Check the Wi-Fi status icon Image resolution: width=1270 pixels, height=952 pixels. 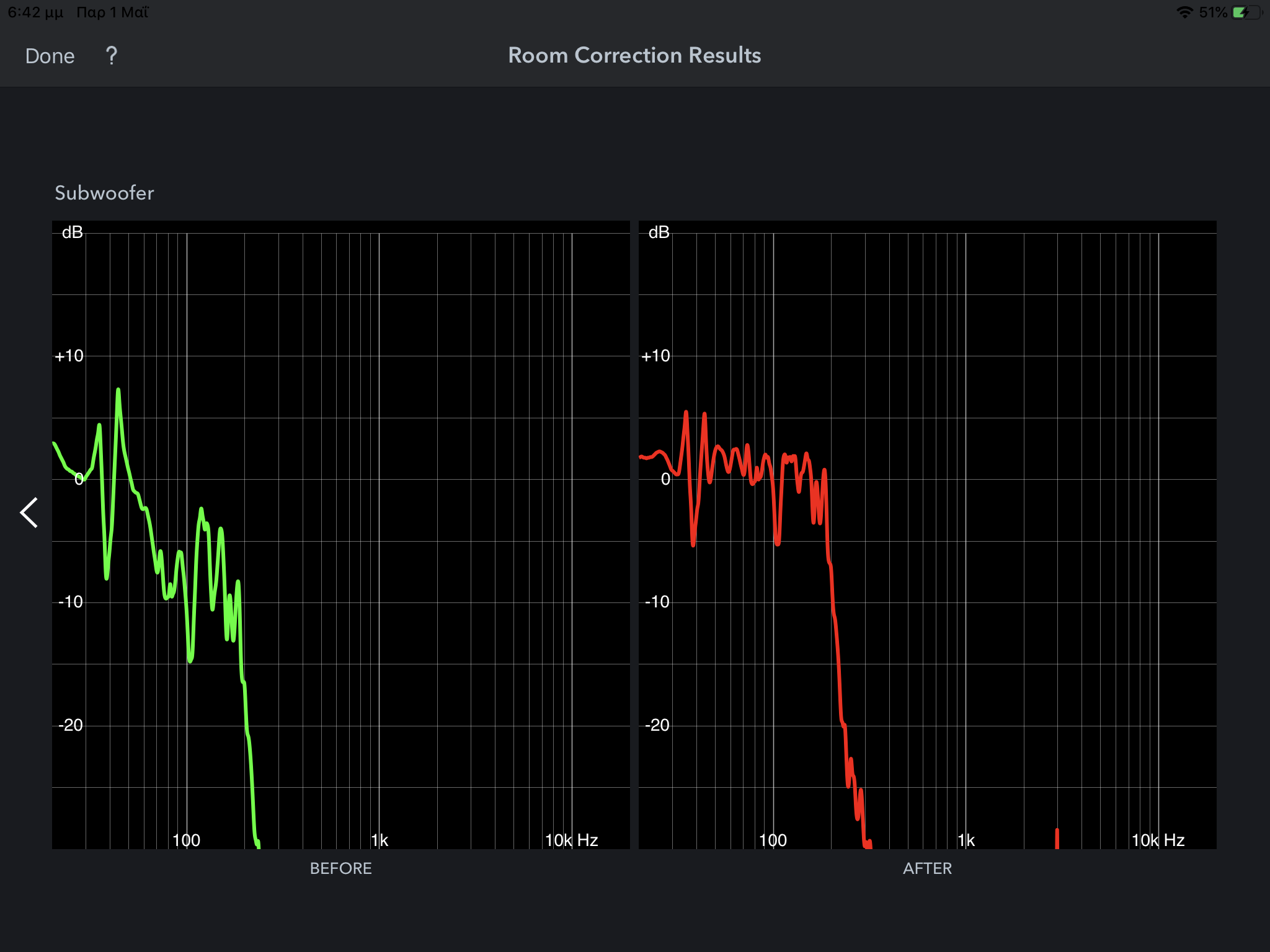[1184, 12]
